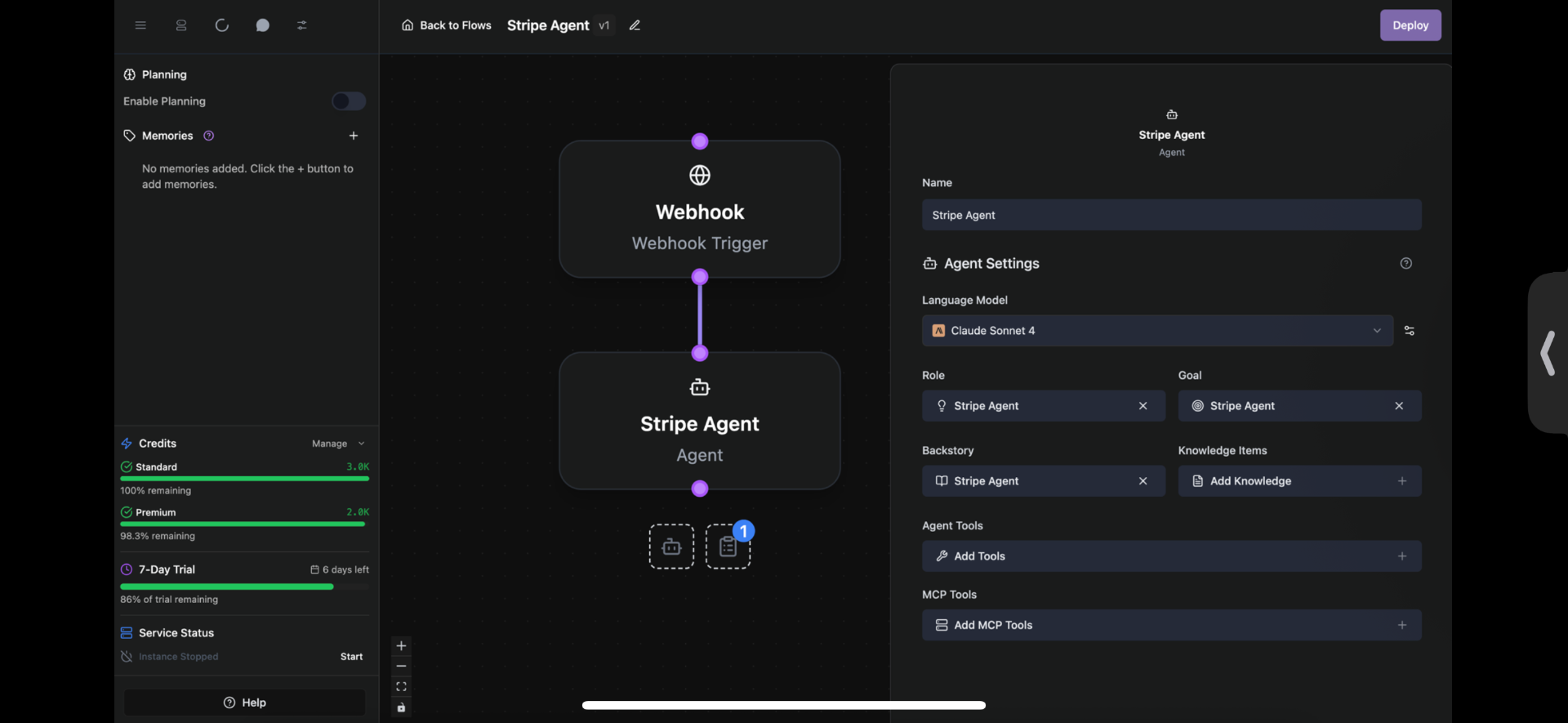Click the Deploy button

tap(1410, 25)
